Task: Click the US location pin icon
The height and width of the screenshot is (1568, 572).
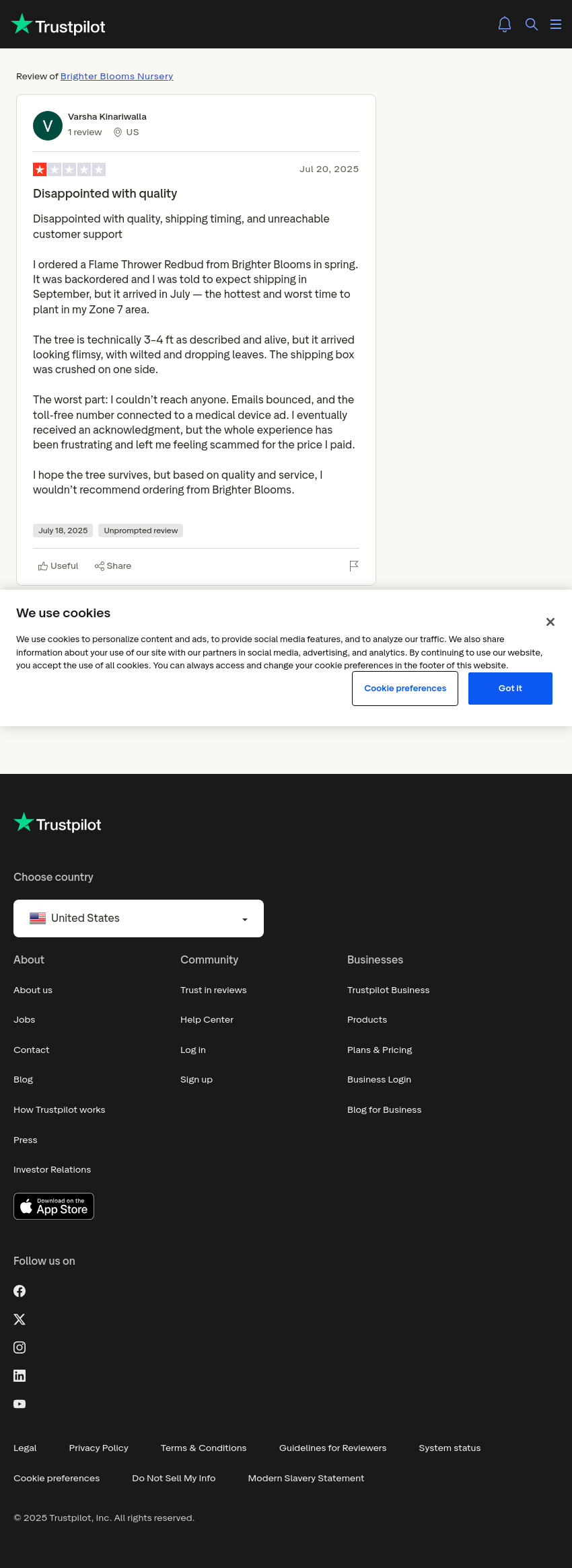Action: coord(118,132)
